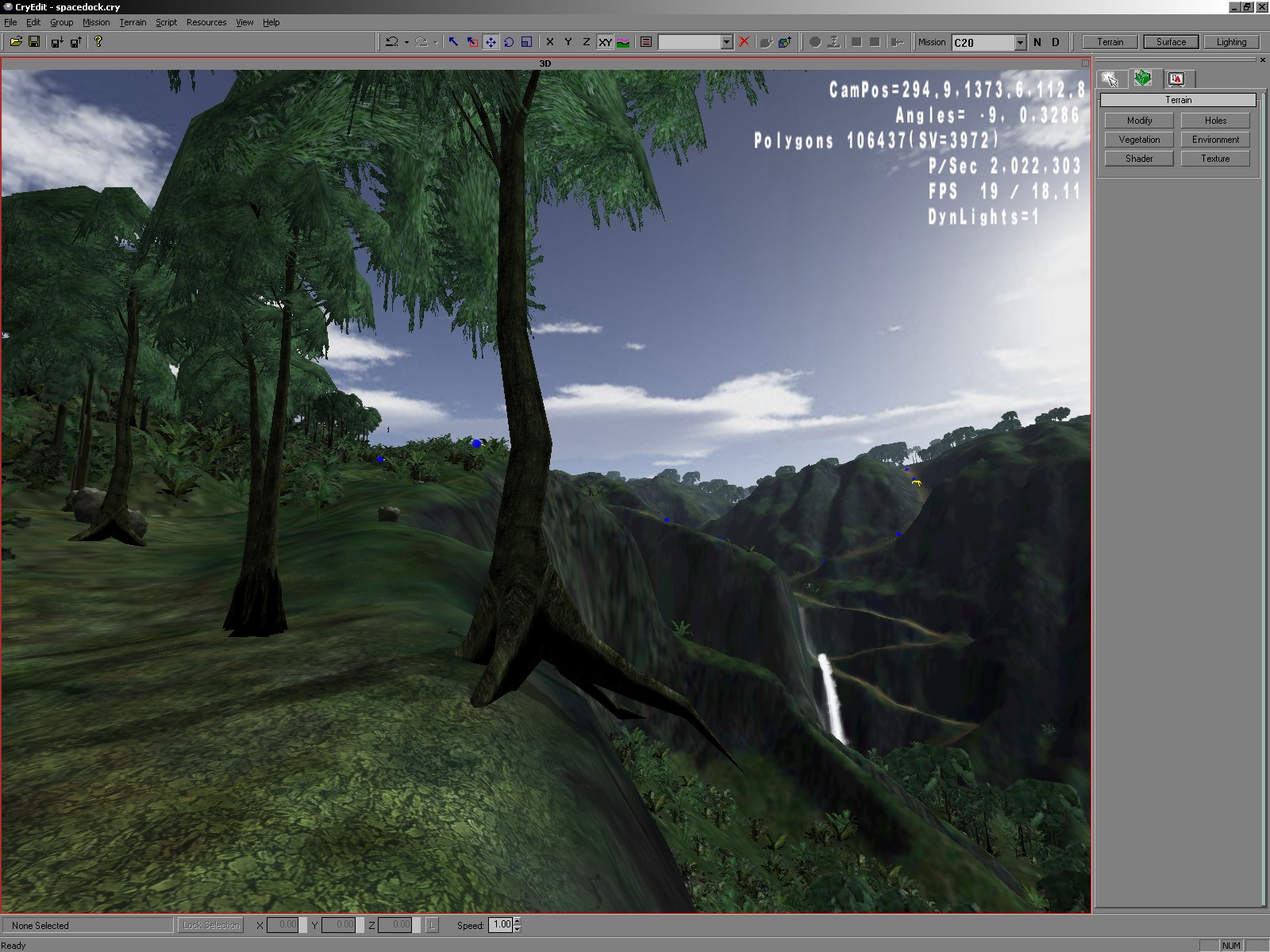This screenshot has width=1270, height=952.
Task: Open the Help menu
Action: coord(271,22)
